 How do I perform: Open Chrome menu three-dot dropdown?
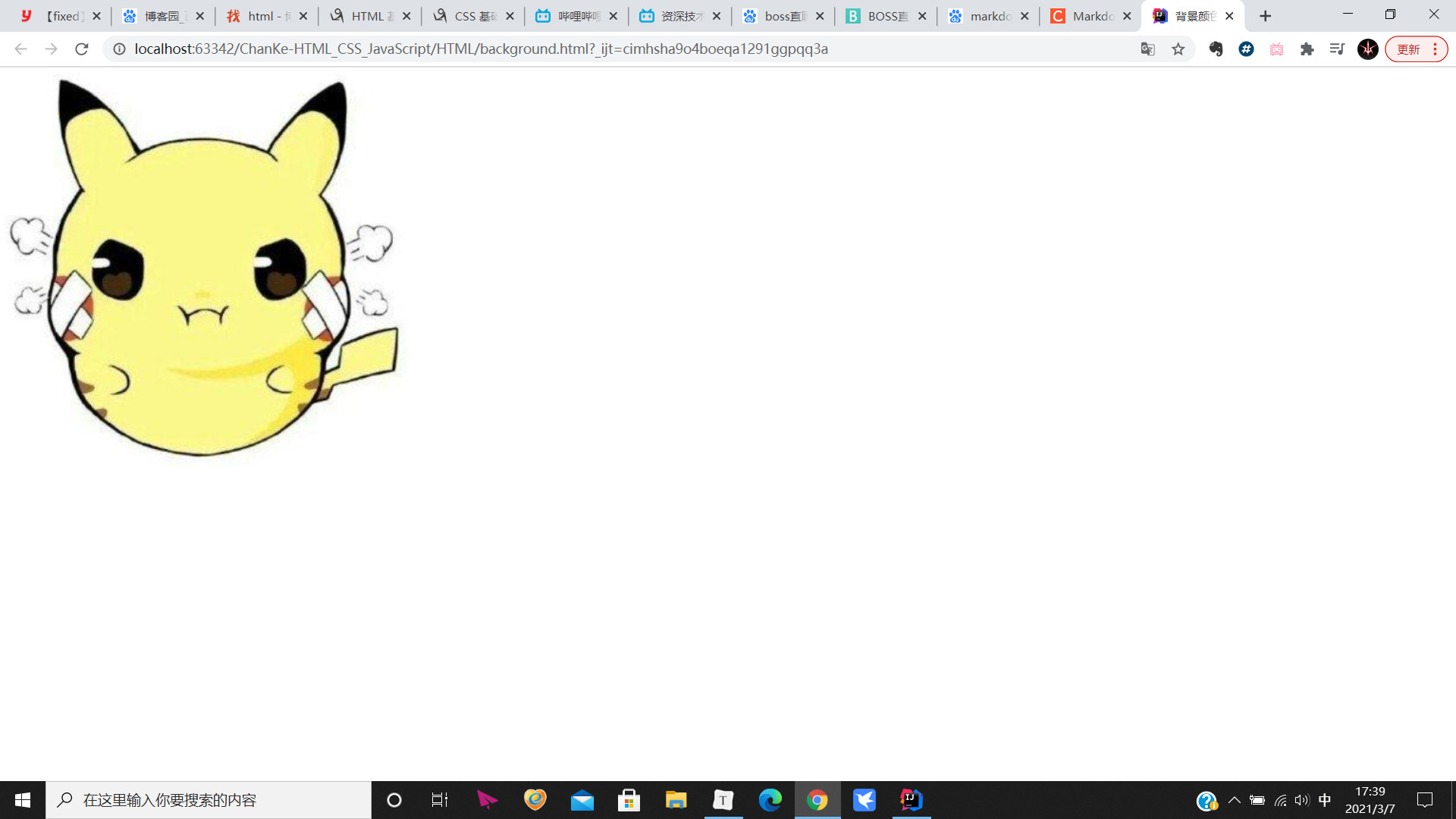[1435, 49]
